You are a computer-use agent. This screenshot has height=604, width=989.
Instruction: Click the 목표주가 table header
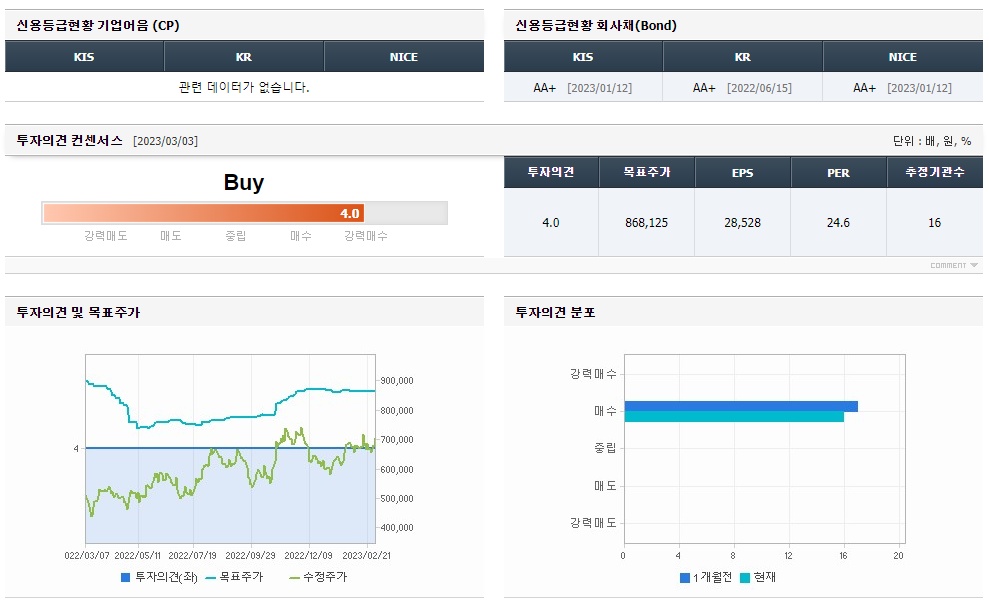[647, 172]
